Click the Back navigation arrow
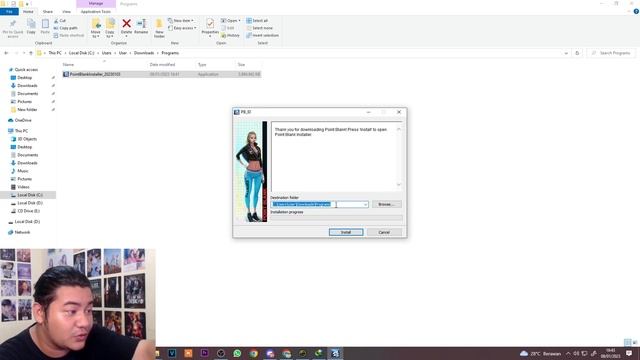Image resolution: width=640 pixels, height=360 pixels. [6, 53]
